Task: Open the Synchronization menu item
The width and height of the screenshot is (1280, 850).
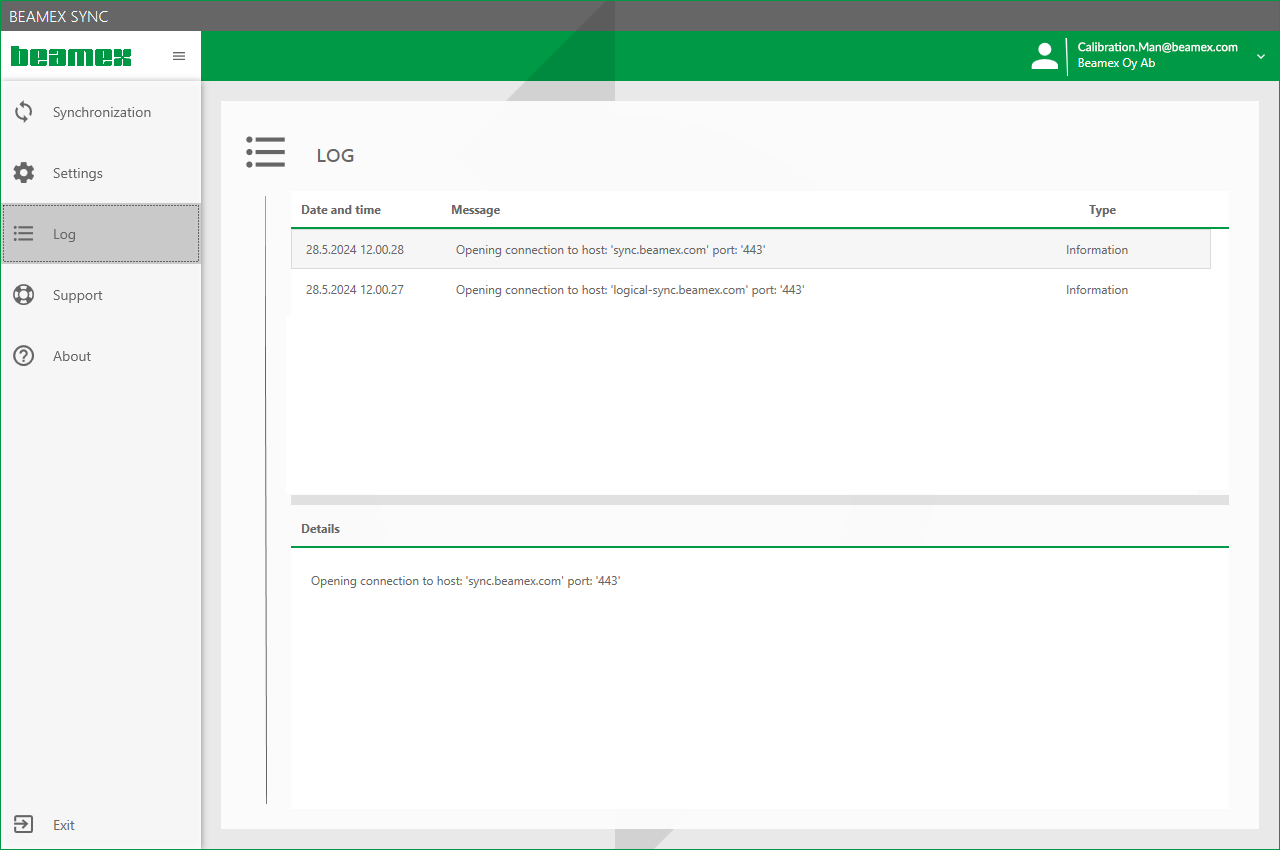Action: pos(101,112)
